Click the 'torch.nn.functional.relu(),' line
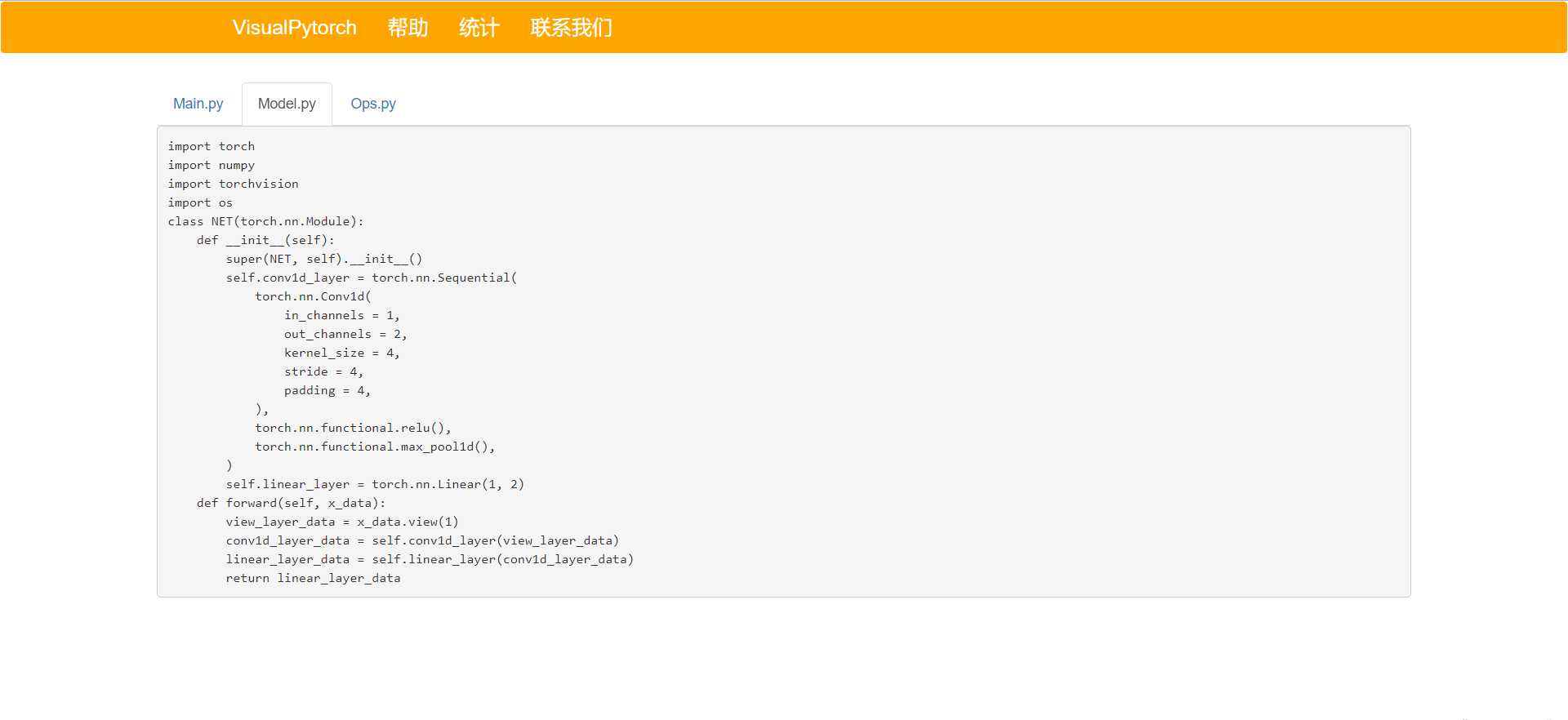The width and height of the screenshot is (1568, 720). click(353, 428)
